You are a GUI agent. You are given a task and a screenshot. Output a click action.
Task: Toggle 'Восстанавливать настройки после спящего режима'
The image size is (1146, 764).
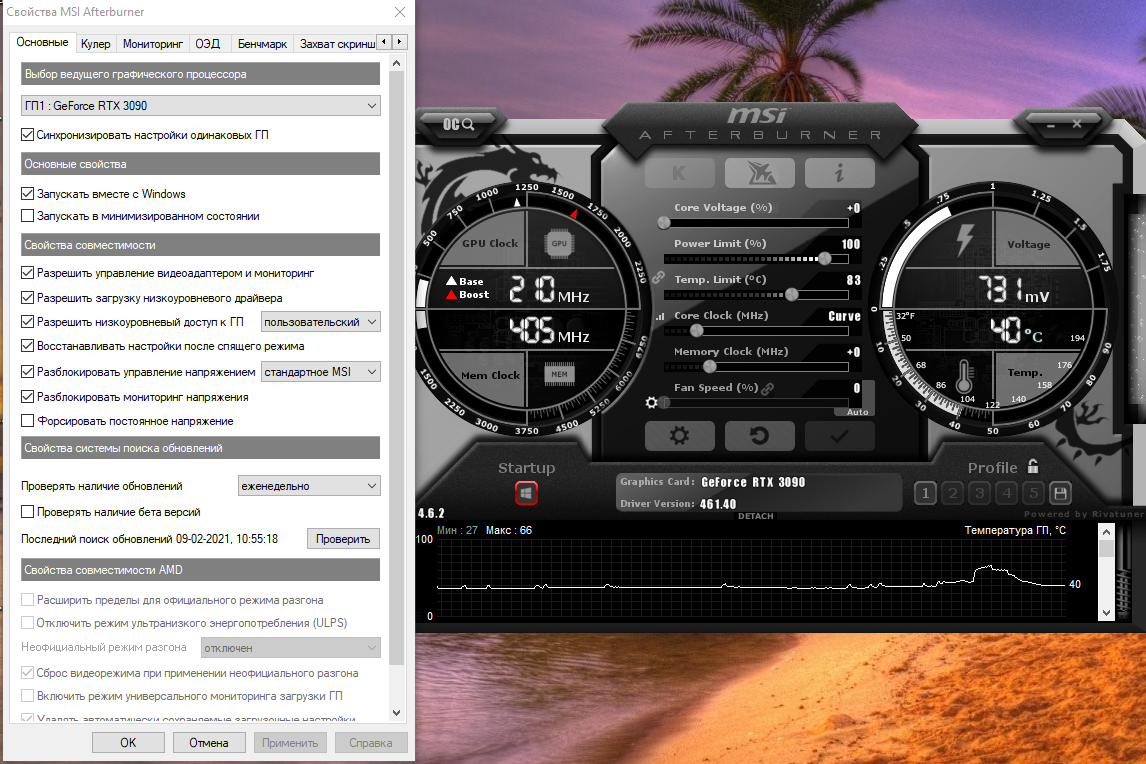pos(28,346)
